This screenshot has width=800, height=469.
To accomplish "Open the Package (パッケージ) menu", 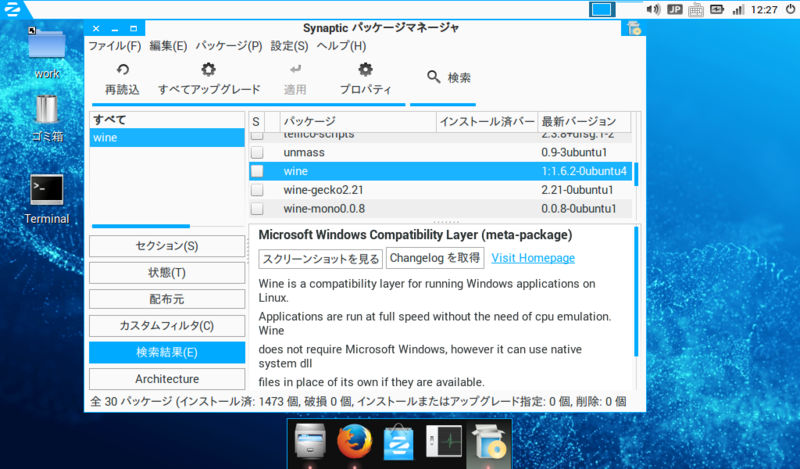I will (x=229, y=46).
